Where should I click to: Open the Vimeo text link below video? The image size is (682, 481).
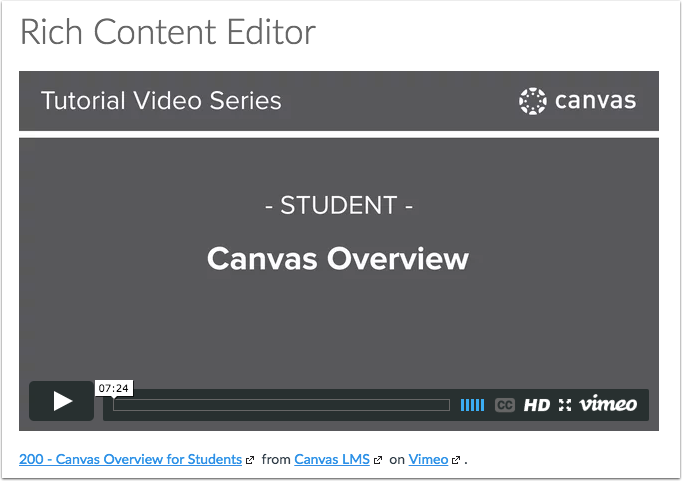tap(428, 459)
